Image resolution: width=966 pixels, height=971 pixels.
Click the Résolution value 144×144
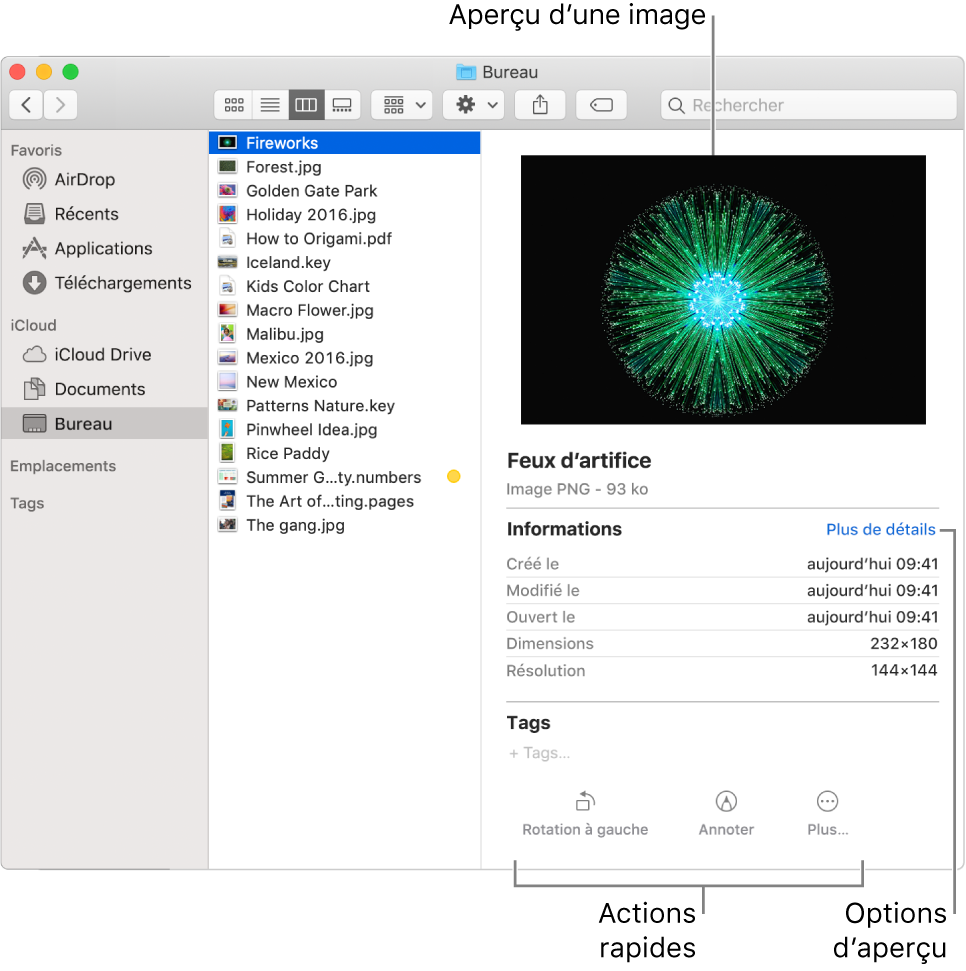[x=904, y=671]
